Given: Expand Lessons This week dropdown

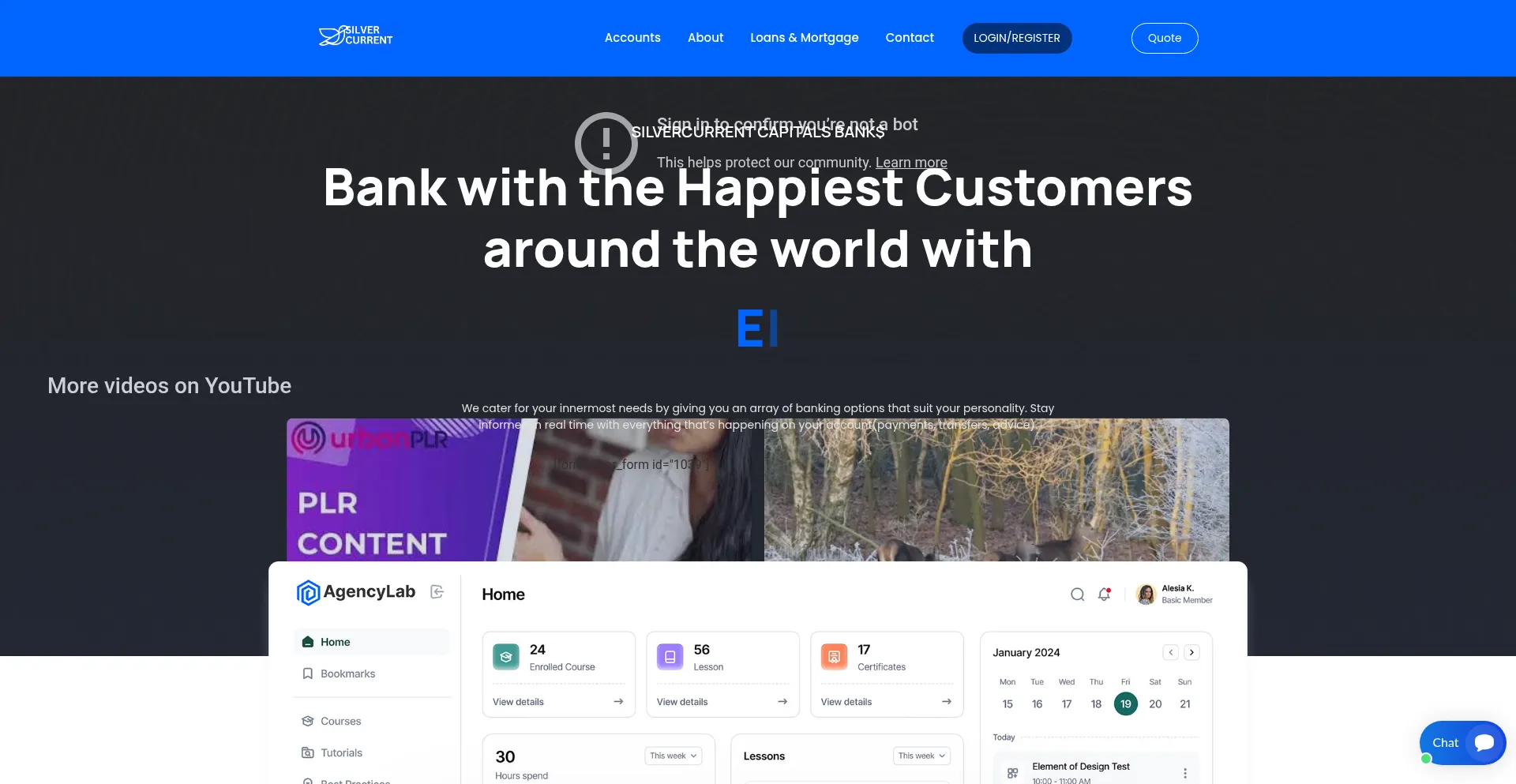Looking at the screenshot, I should (x=921, y=756).
